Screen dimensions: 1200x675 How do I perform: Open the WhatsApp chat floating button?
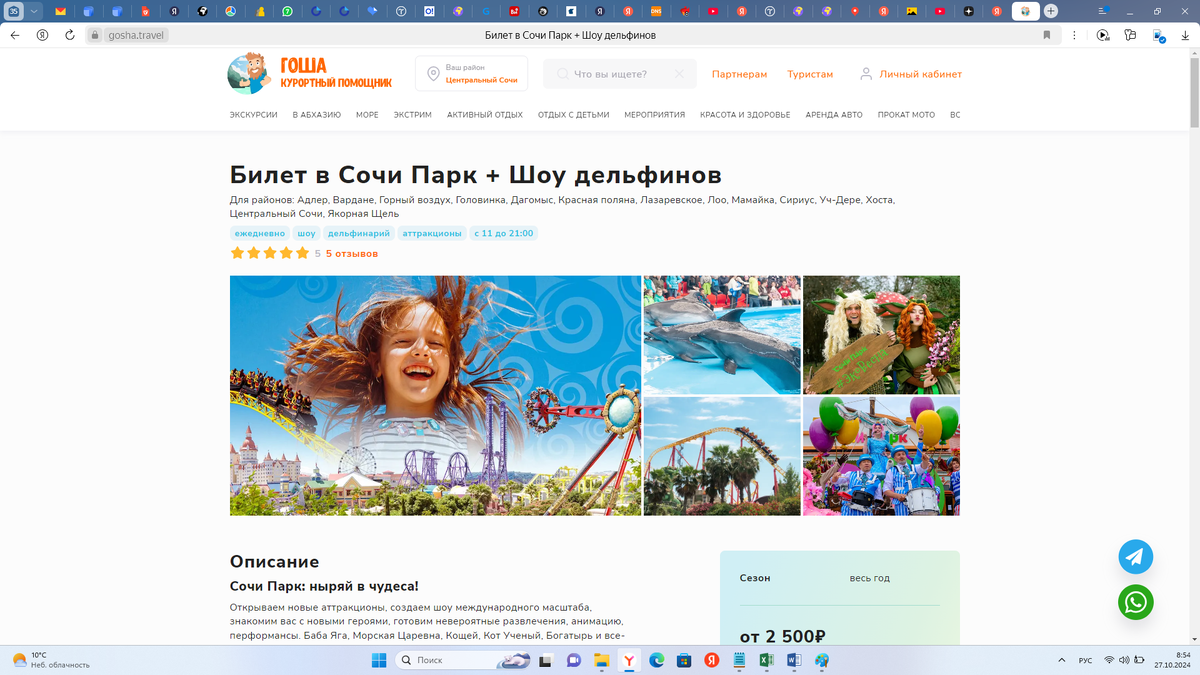coord(1135,602)
